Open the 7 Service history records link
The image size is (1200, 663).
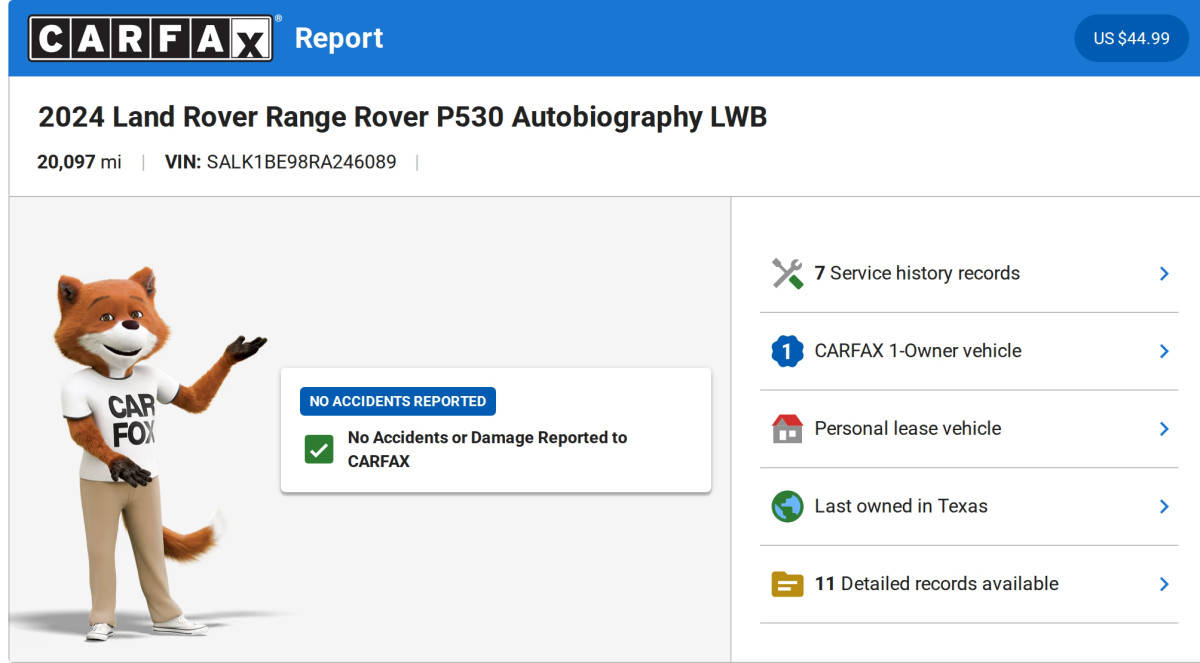[x=917, y=273]
